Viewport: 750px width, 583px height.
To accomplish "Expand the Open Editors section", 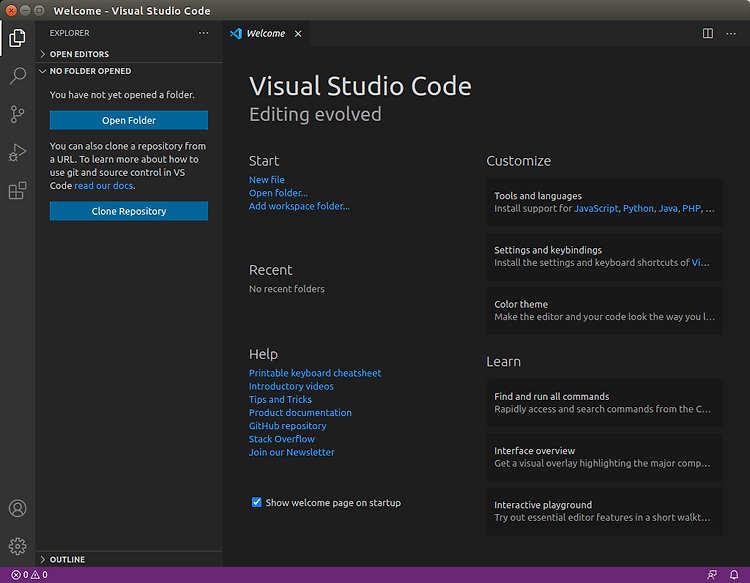I will (129, 54).
